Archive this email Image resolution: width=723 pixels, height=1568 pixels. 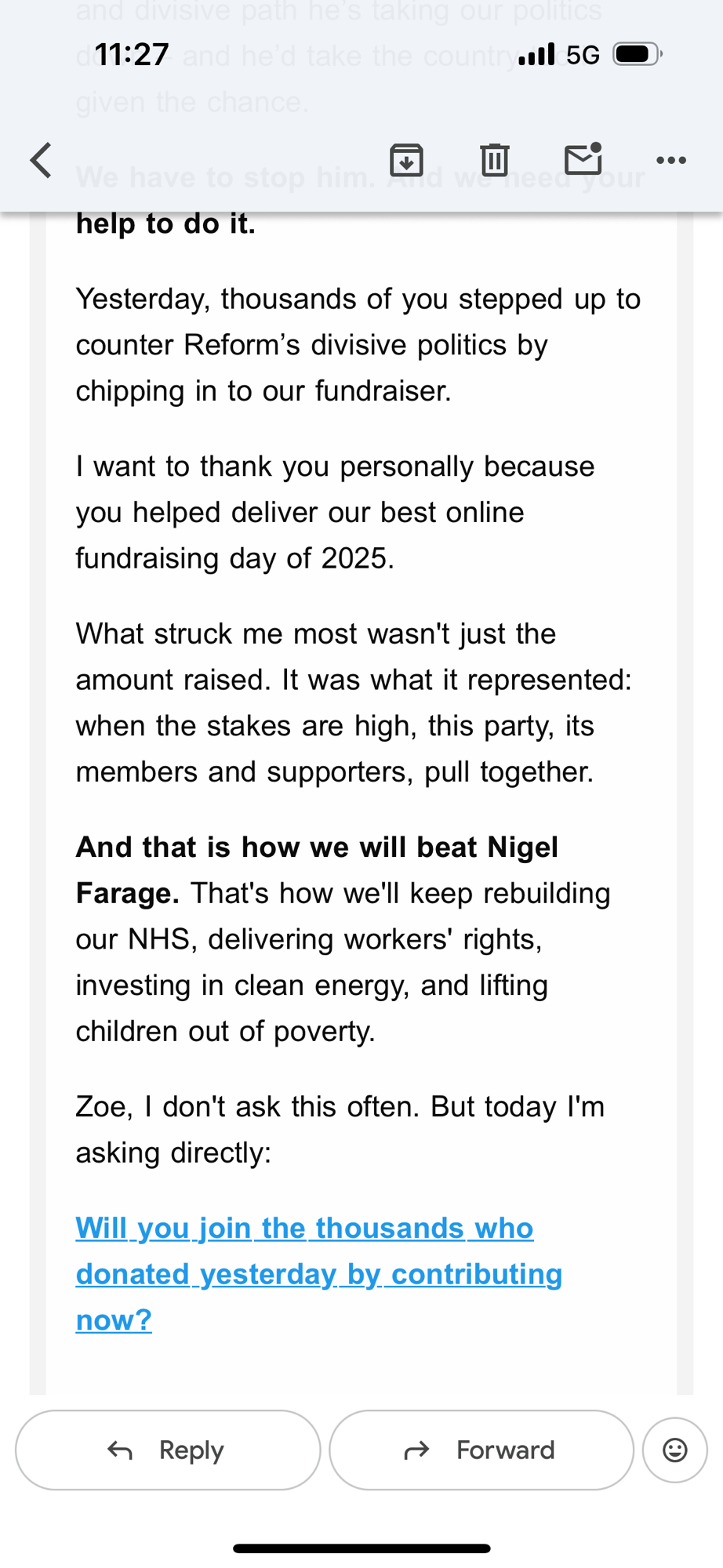point(406,160)
